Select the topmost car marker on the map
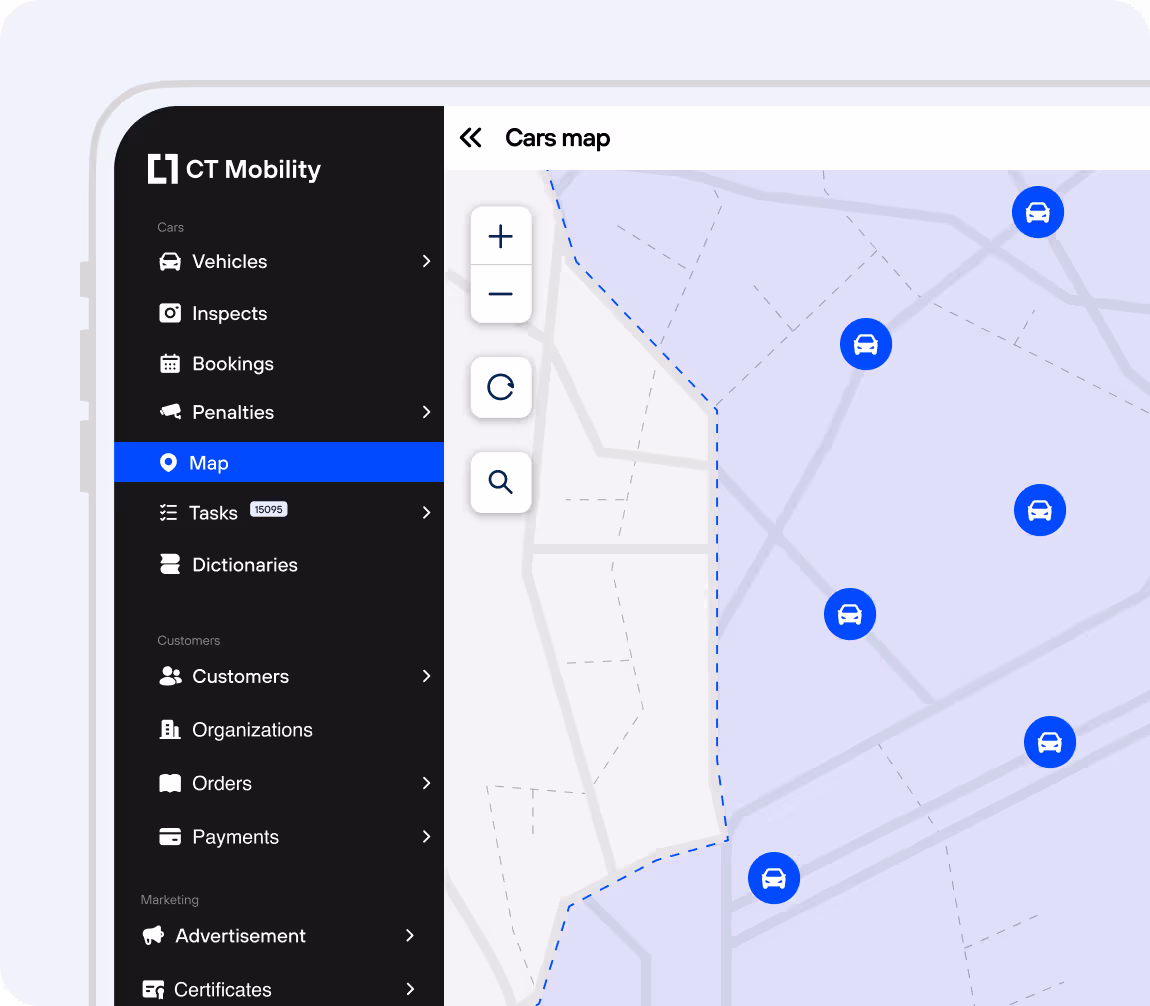This screenshot has height=1006, width=1150. pyautogui.click(x=1038, y=212)
